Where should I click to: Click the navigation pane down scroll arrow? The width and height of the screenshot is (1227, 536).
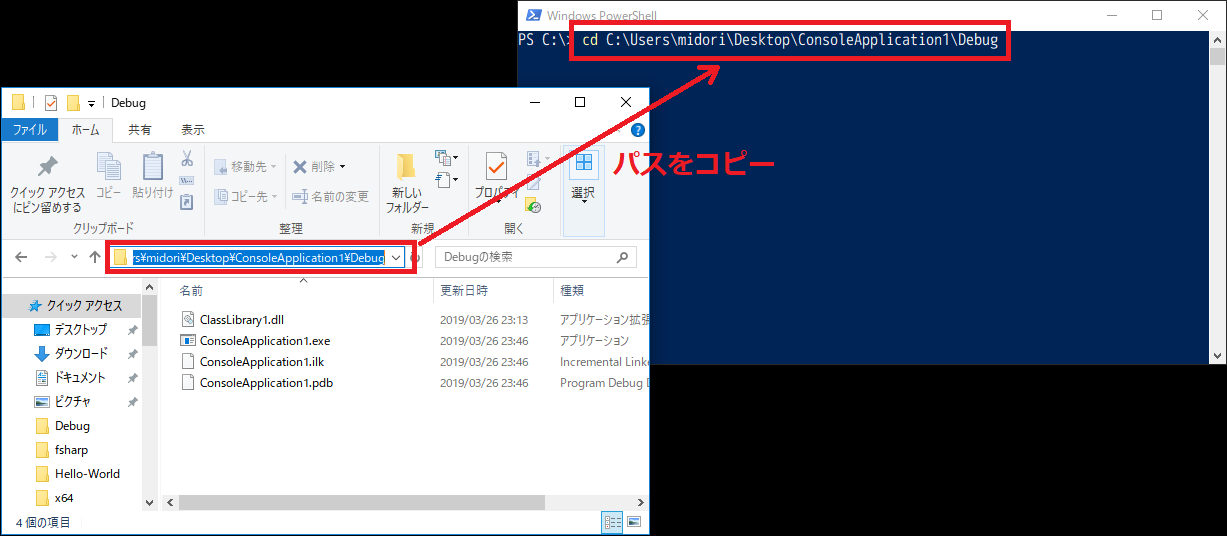point(149,502)
